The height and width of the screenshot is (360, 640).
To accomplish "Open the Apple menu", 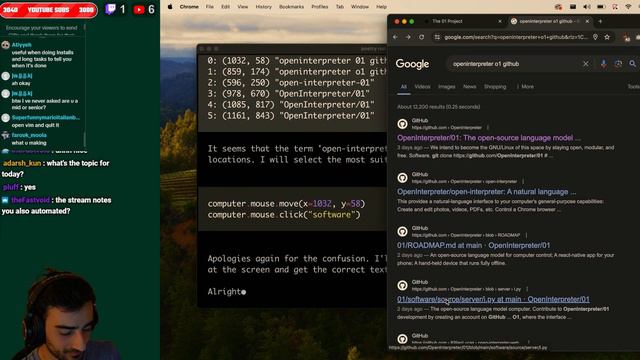I will pos(170,7).
